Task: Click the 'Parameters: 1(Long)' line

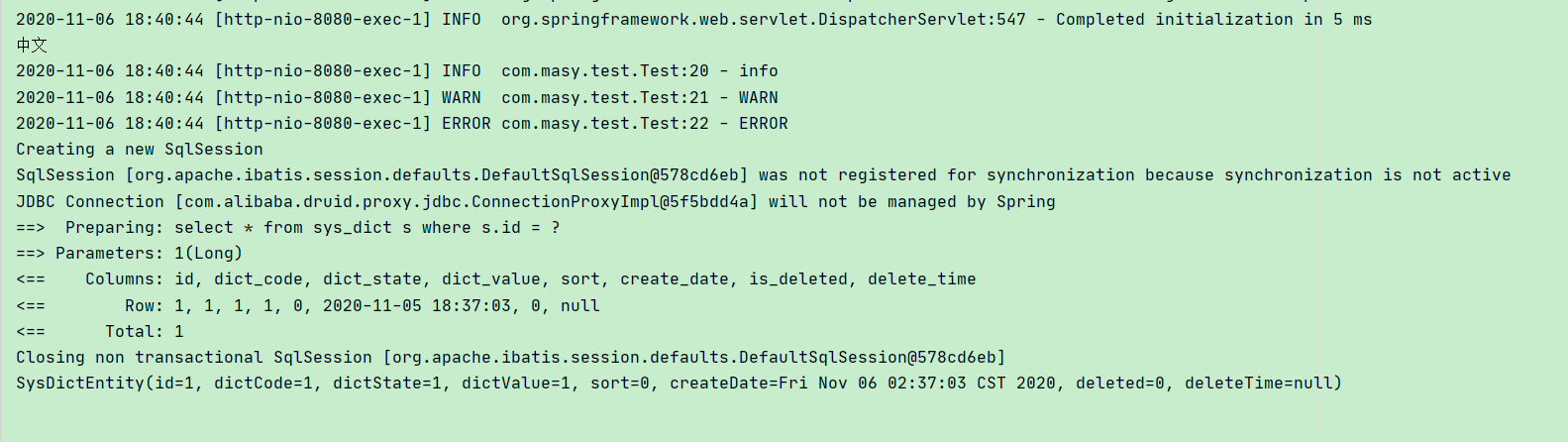Action: [x=130, y=253]
